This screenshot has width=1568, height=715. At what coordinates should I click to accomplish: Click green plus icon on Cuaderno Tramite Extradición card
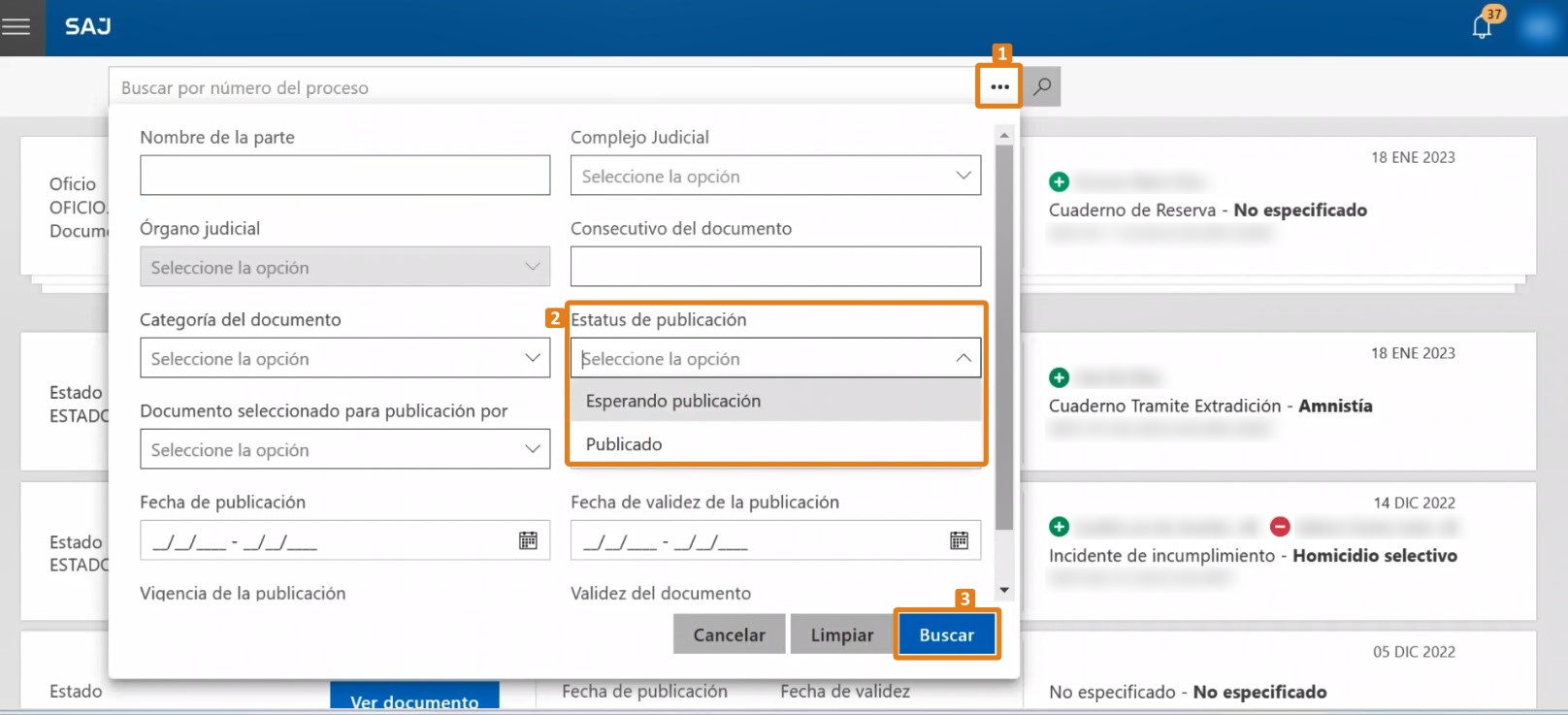tap(1059, 377)
